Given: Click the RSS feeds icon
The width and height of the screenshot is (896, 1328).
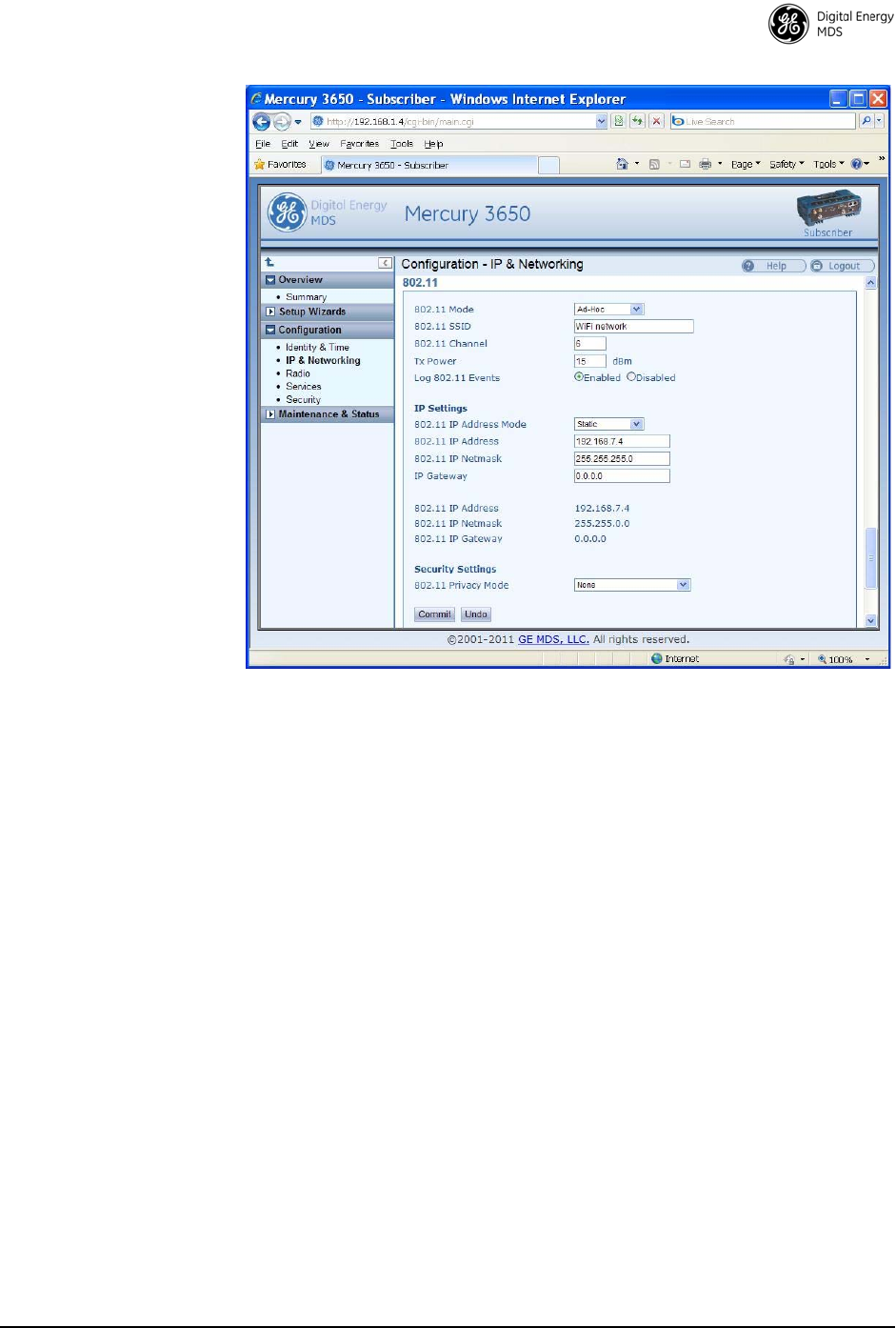Looking at the screenshot, I should click(654, 164).
